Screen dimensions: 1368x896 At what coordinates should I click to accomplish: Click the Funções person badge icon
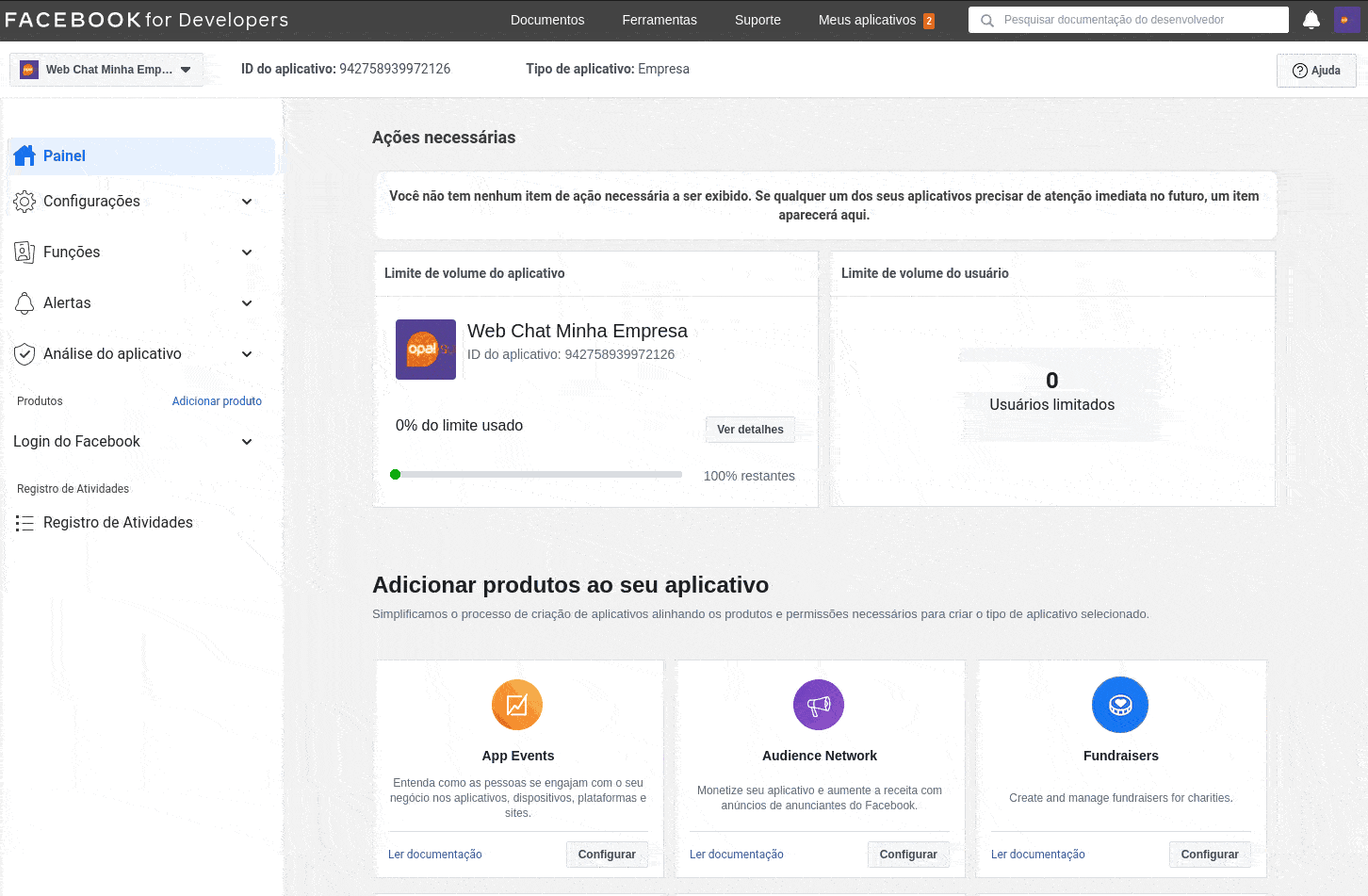[x=24, y=252]
